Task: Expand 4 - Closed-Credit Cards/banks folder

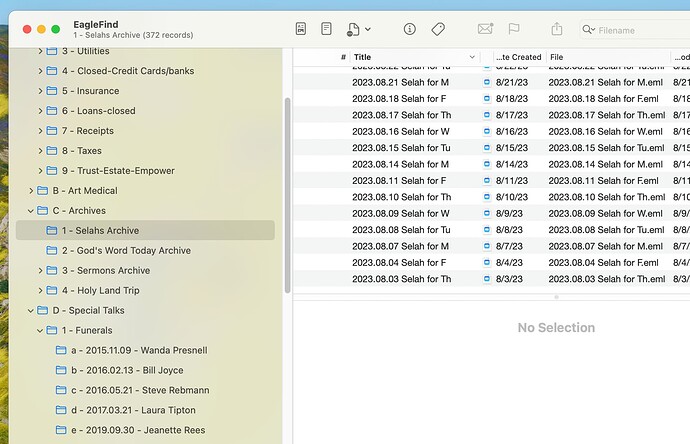Action: click(x=40, y=71)
